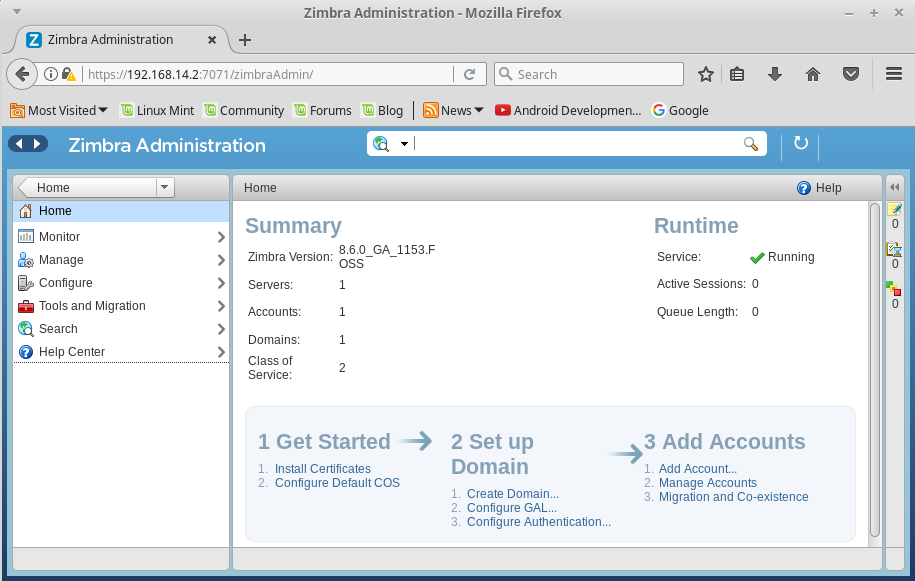Expand the Tools and Migration chevron

pyautogui.click(x=221, y=306)
